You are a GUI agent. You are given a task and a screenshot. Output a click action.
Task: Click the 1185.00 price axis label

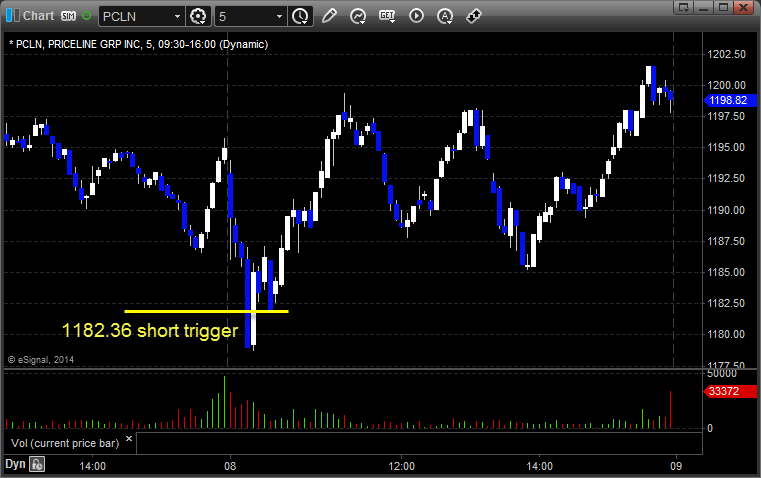pos(726,272)
